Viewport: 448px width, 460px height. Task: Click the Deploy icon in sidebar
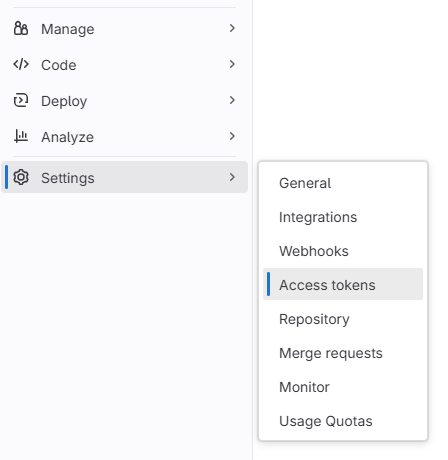[21, 100]
